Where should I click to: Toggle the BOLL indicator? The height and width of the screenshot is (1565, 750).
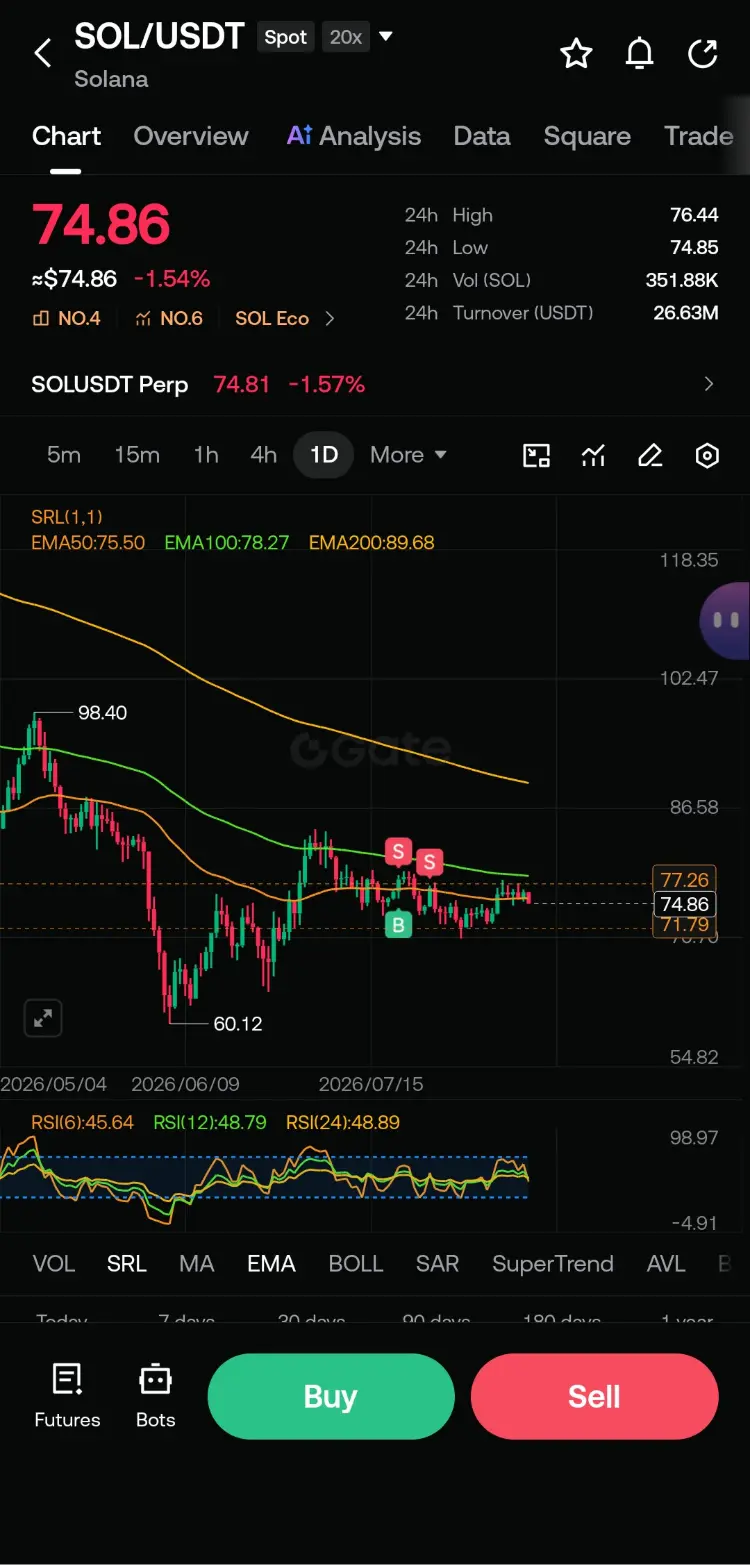click(356, 1264)
